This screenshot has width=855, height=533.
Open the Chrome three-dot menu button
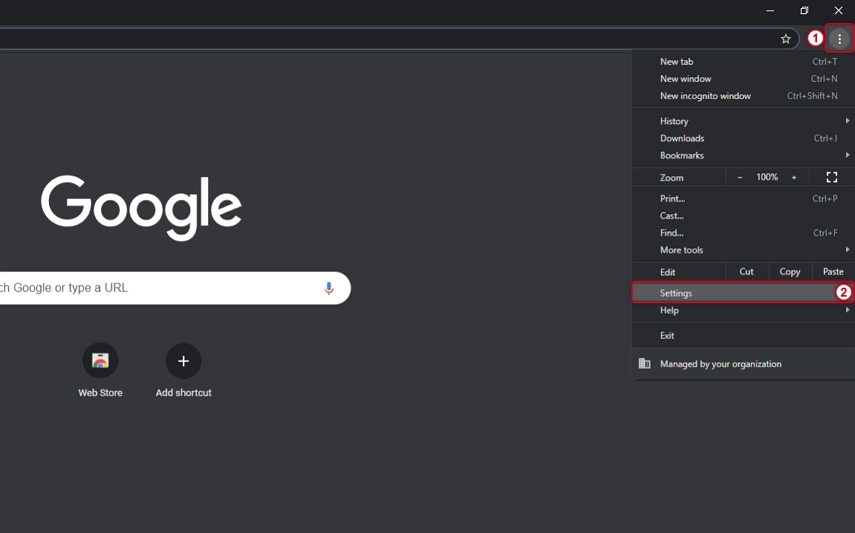[839, 39]
